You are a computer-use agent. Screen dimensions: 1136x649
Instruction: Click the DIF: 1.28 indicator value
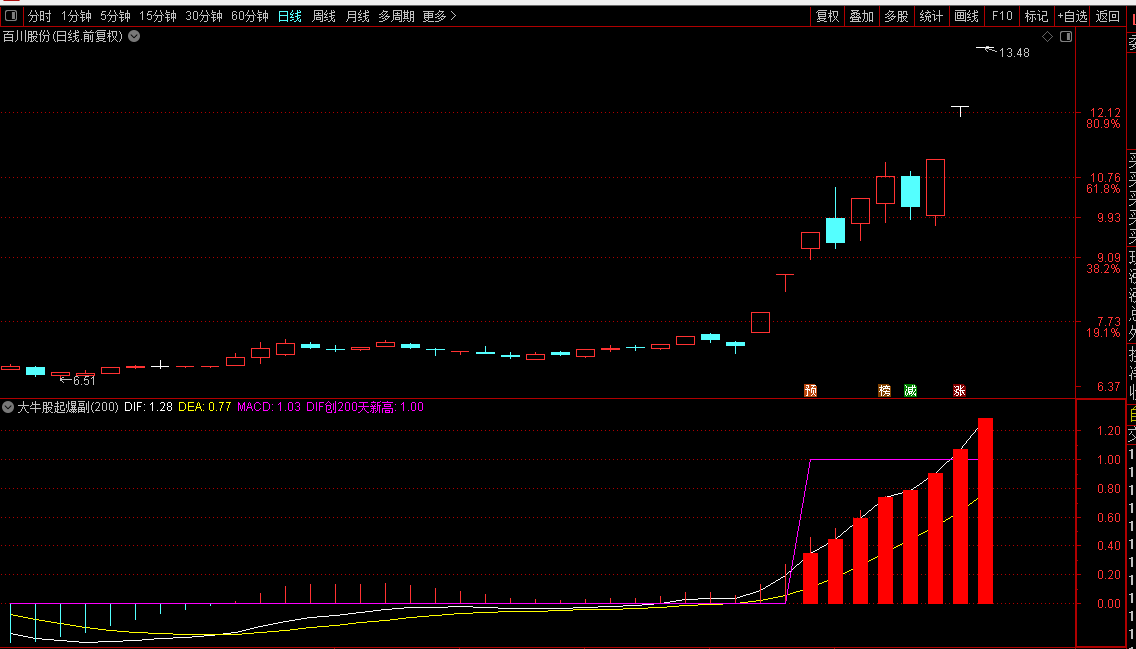[x=149, y=407]
